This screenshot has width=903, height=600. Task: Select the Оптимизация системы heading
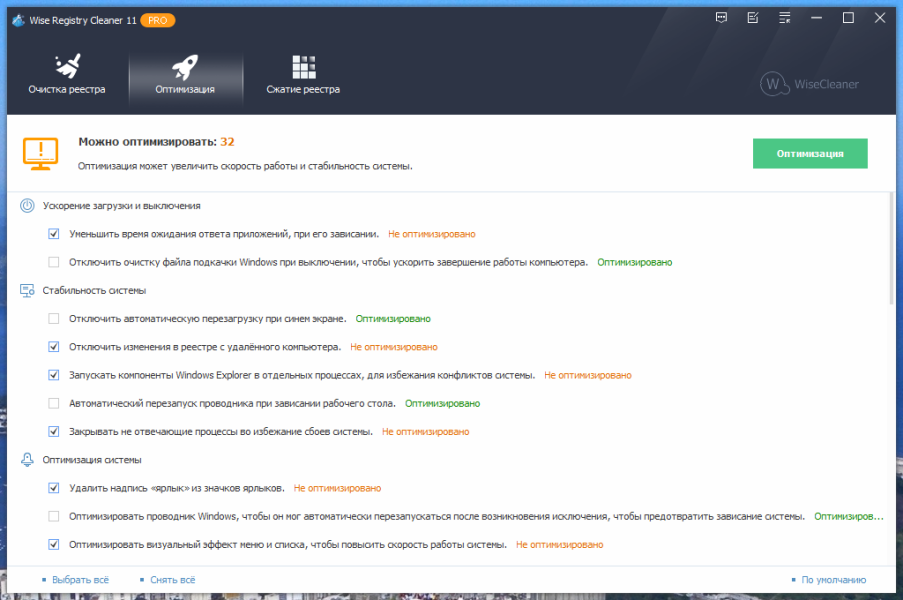[92, 460]
